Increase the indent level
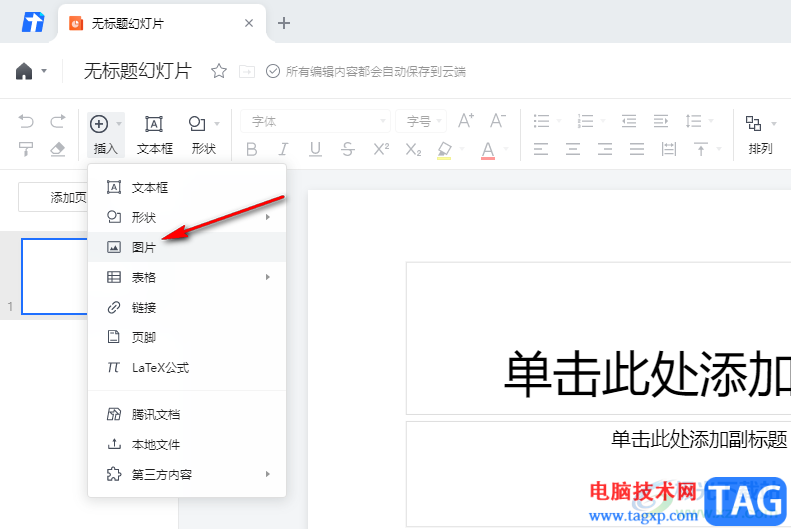This screenshot has width=791, height=529. [x=661, y=121]
